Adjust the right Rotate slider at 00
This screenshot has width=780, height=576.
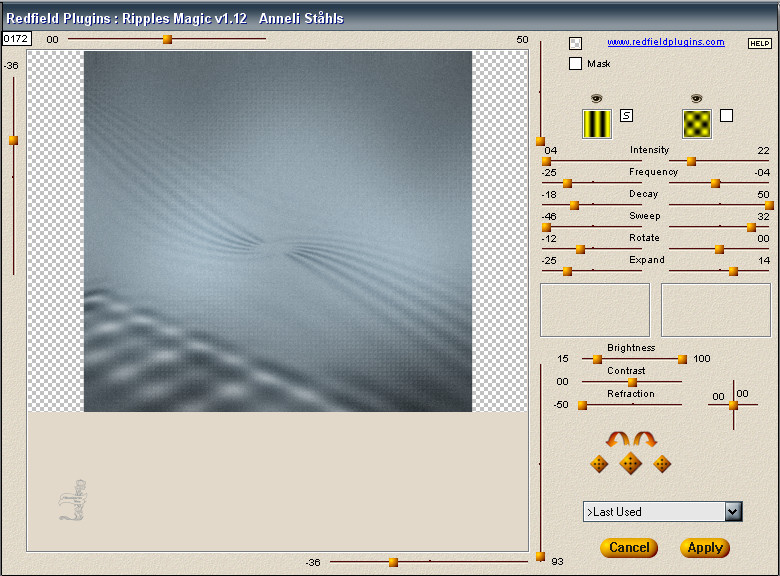pos(719,249)
